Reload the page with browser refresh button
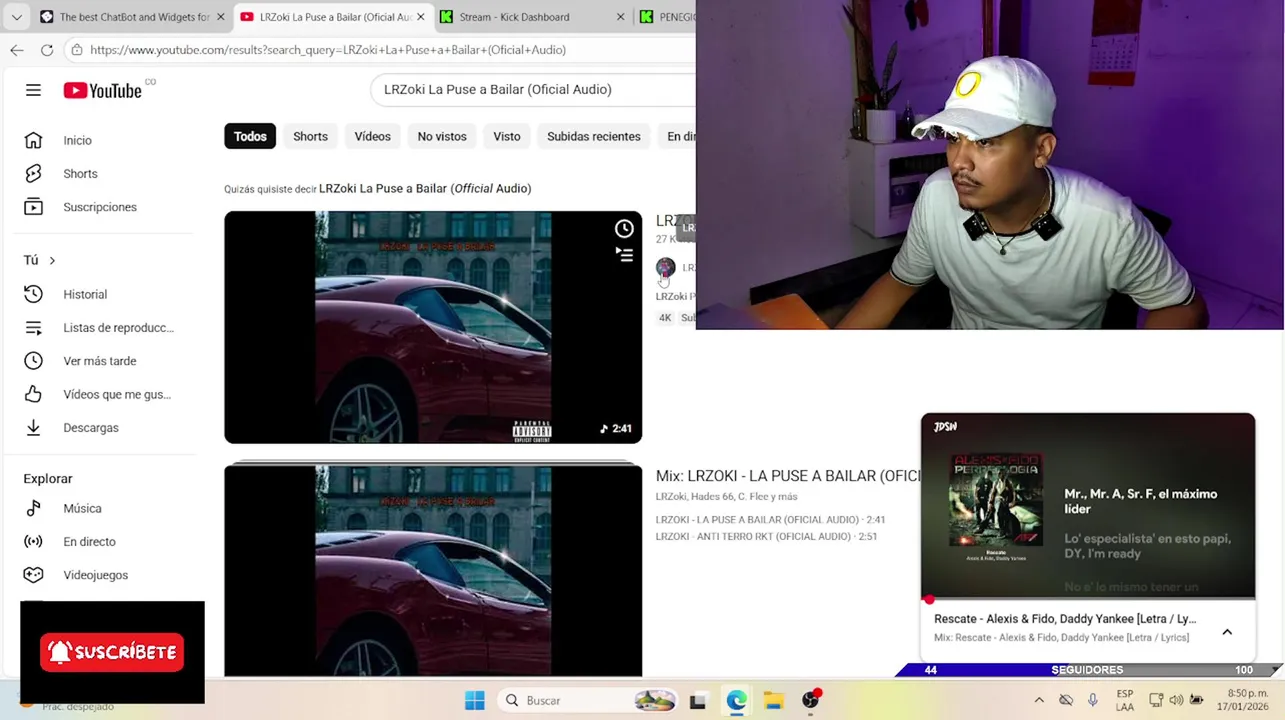The height and width of the screenshot is (720, 1285). pos(47,50)
